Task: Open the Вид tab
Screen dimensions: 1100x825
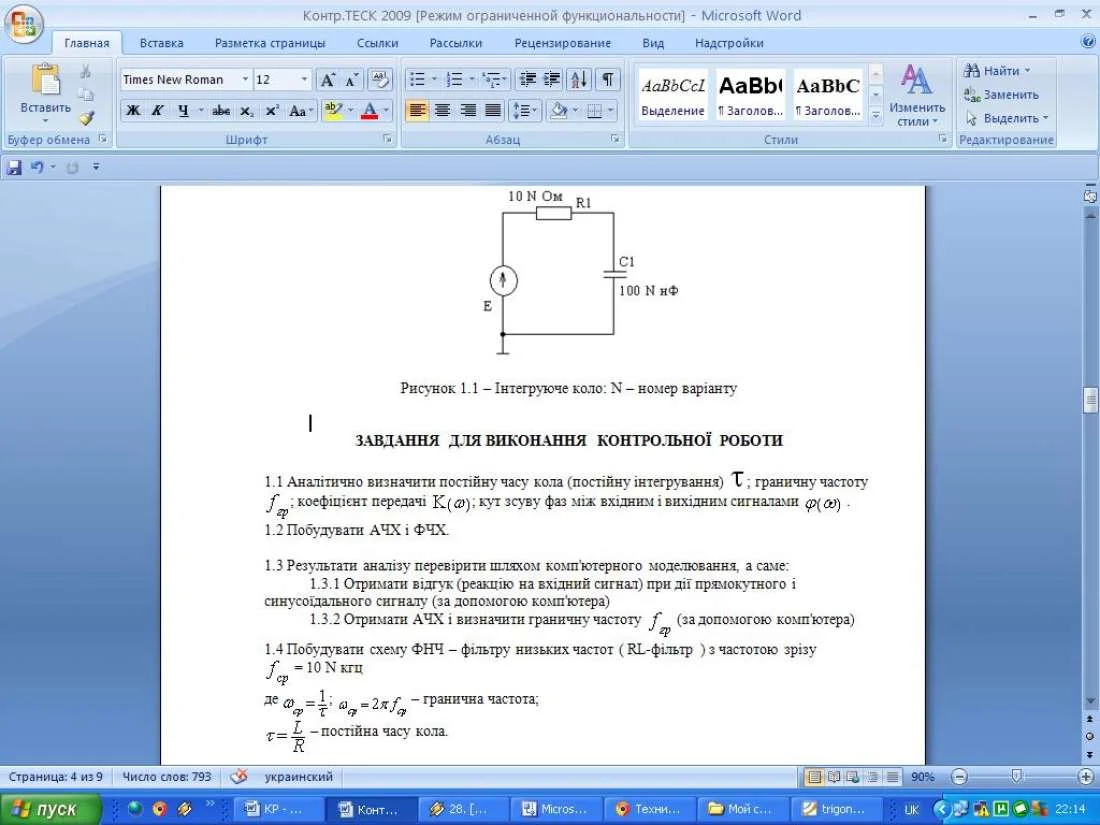Action: [653, 43]
